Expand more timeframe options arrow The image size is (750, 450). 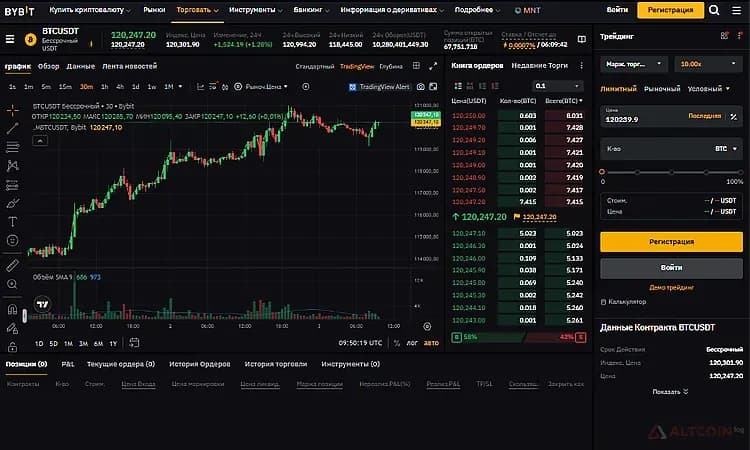click(180, 87)
